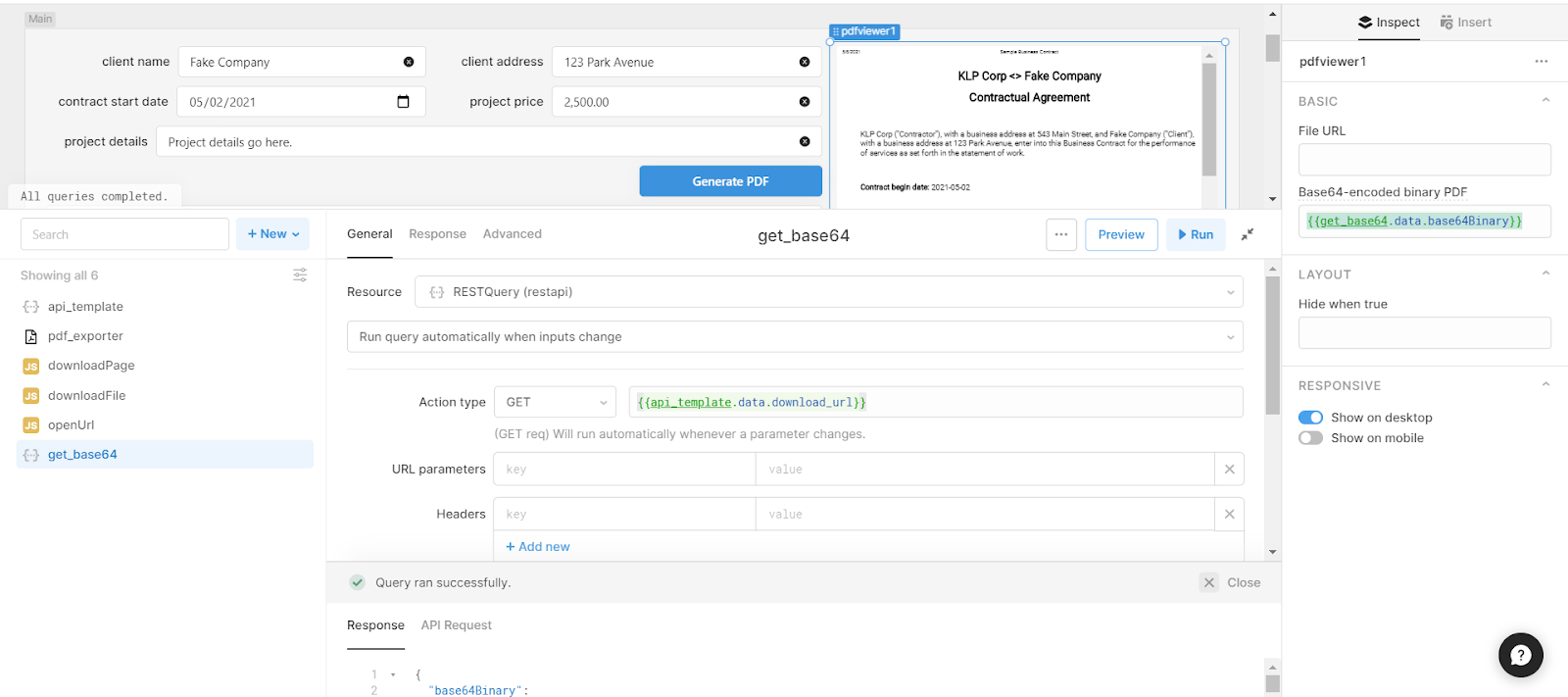Viewport: 1568px width, 697px height.
Task: Select the get_base64 query
Action: 165,455
